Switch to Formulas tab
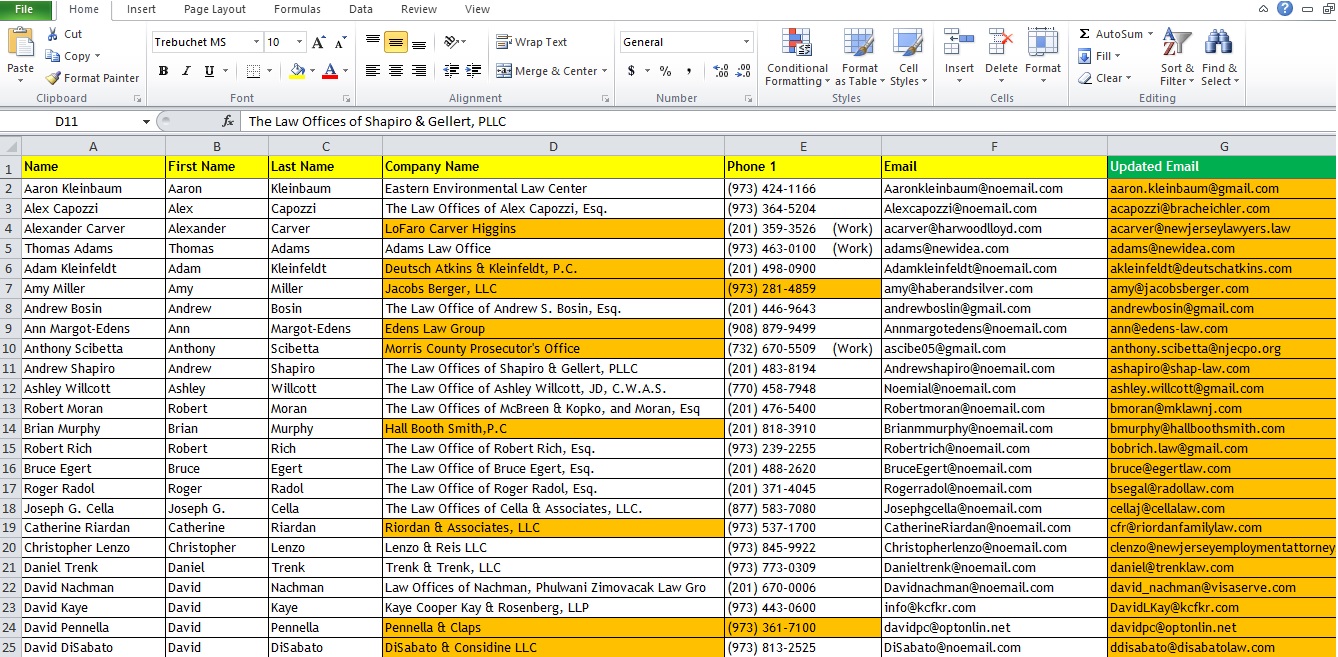Viewport: 1338px width, 657px height. click(x=298, y=9)
